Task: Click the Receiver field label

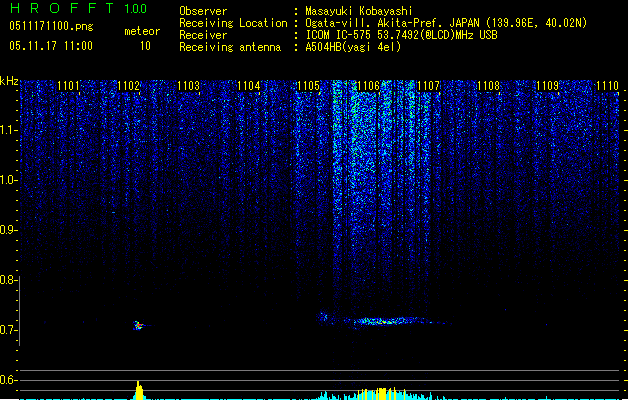Action: [x=203, y=35]
